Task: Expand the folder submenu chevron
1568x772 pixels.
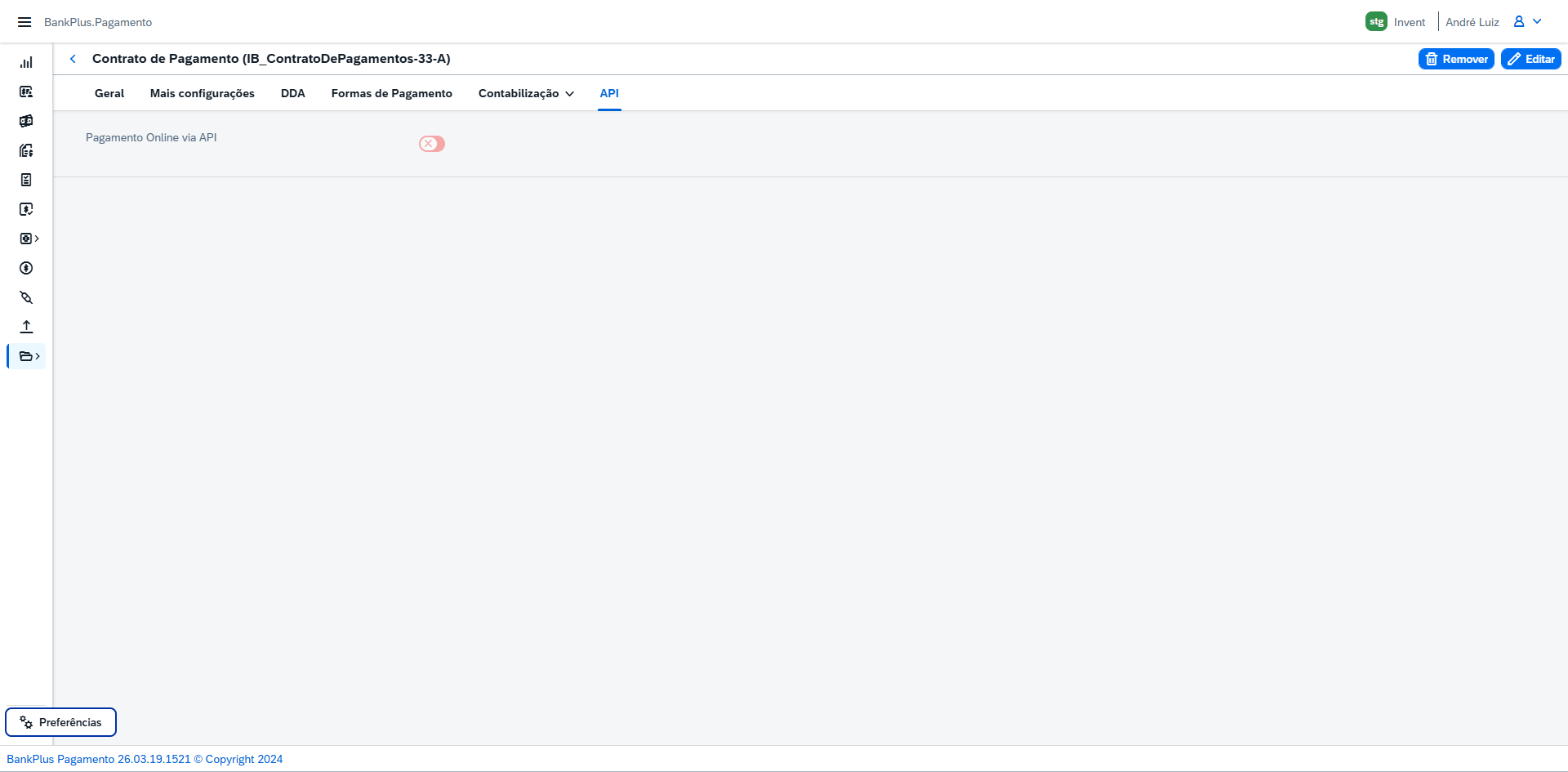Action: click(38, 356)
